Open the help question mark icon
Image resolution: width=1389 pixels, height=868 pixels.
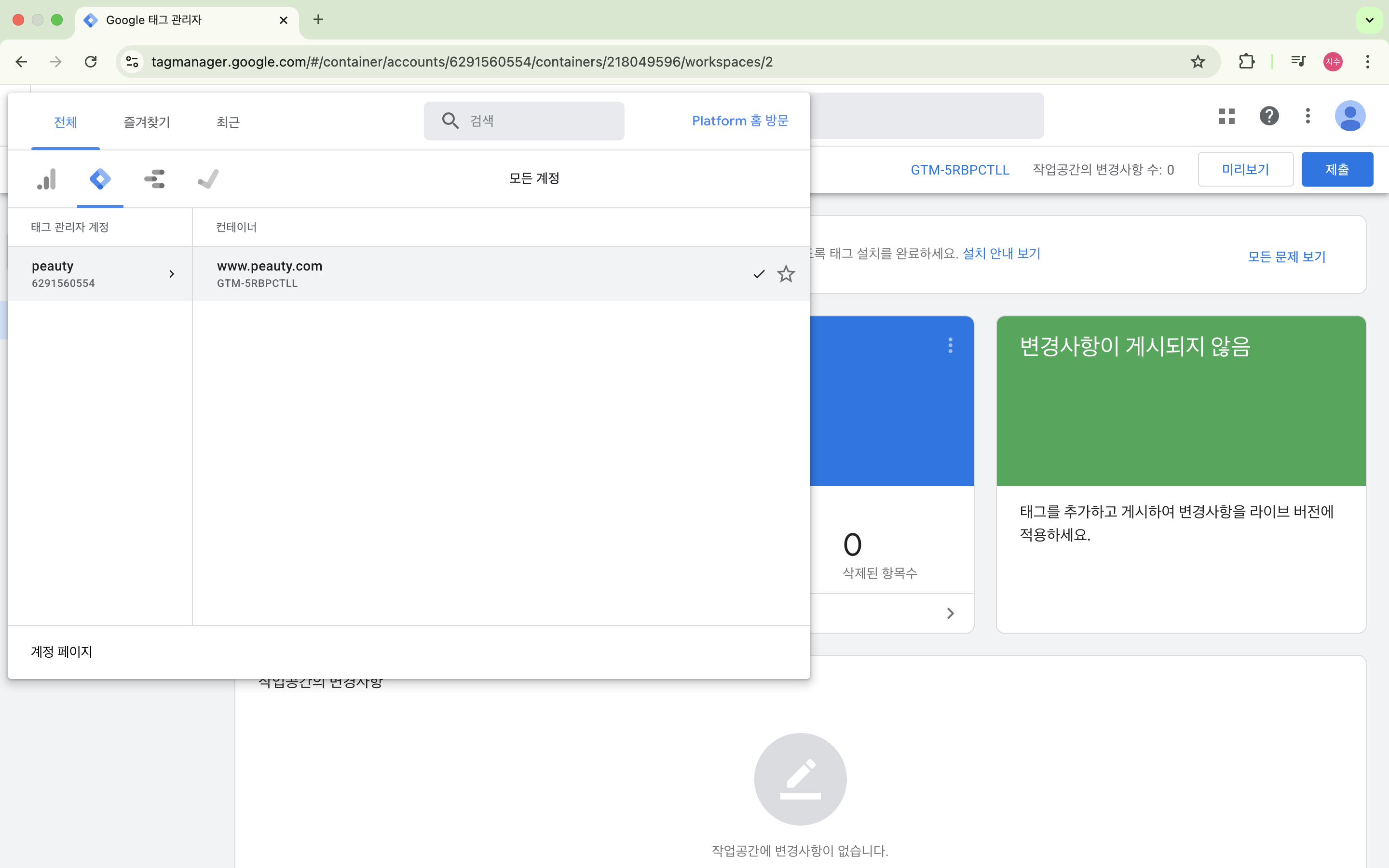(x=1268, y=116)
